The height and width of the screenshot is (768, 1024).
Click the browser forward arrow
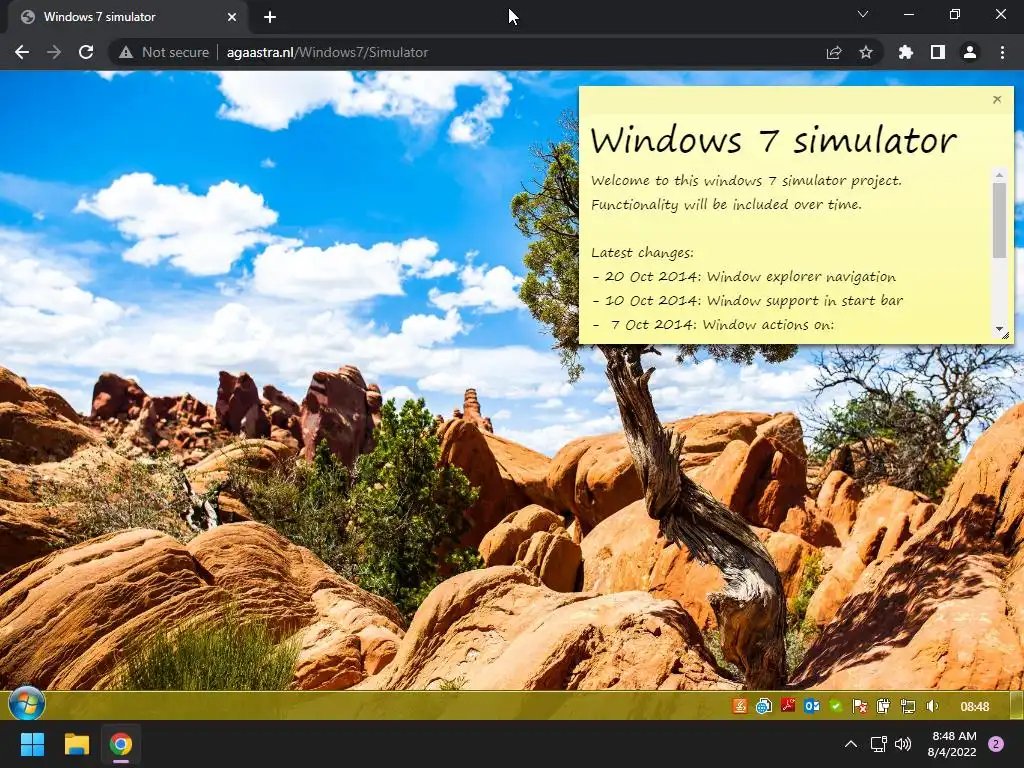(54, 52)
